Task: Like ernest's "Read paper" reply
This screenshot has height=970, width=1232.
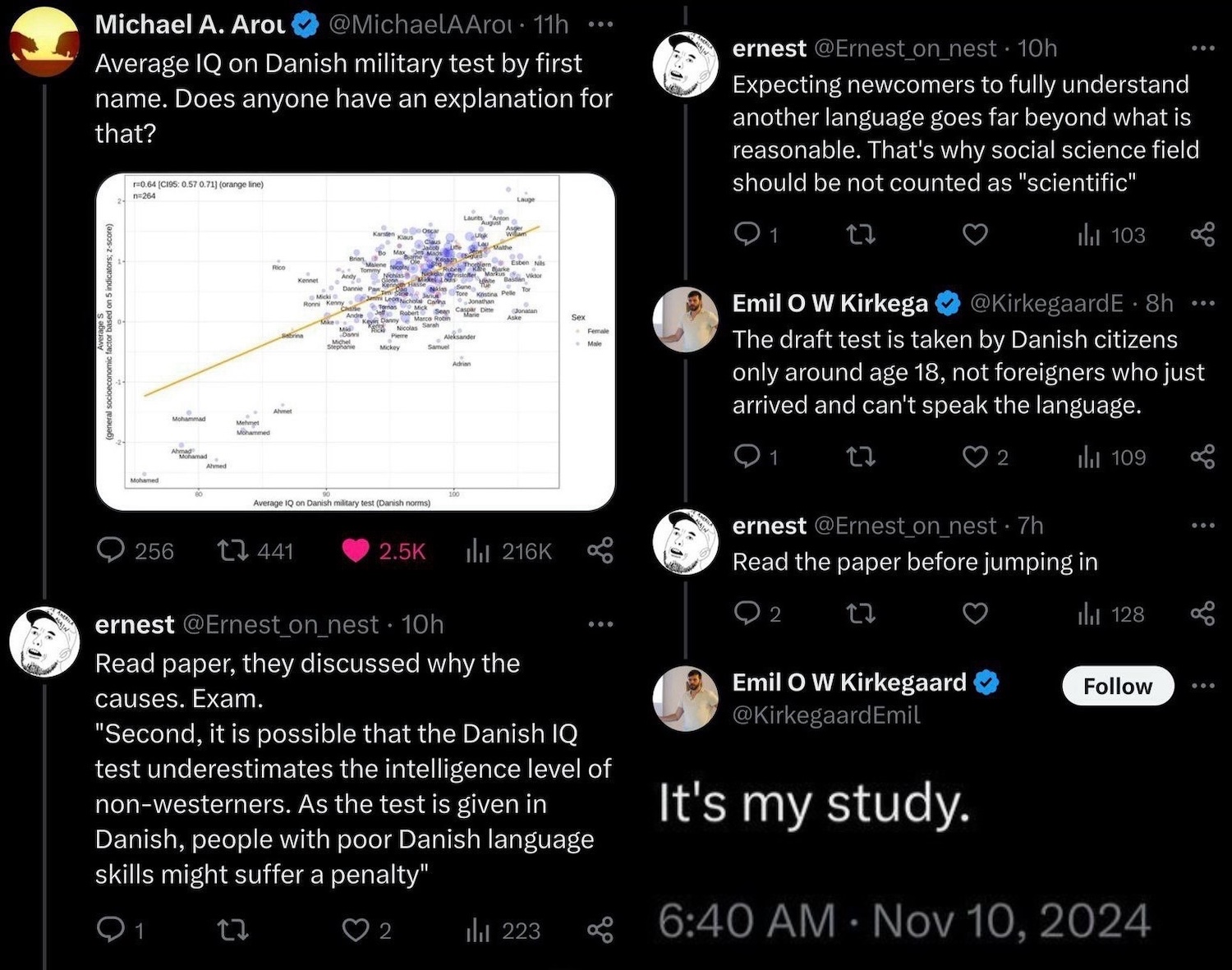Action: click(356, 930)
